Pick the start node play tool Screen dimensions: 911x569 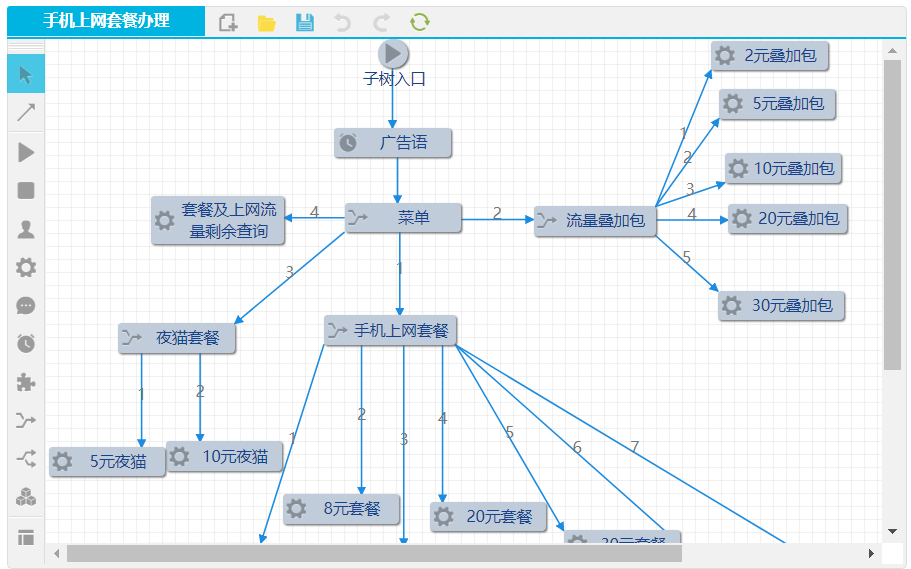pyautogui.click(x=26, y=152)
